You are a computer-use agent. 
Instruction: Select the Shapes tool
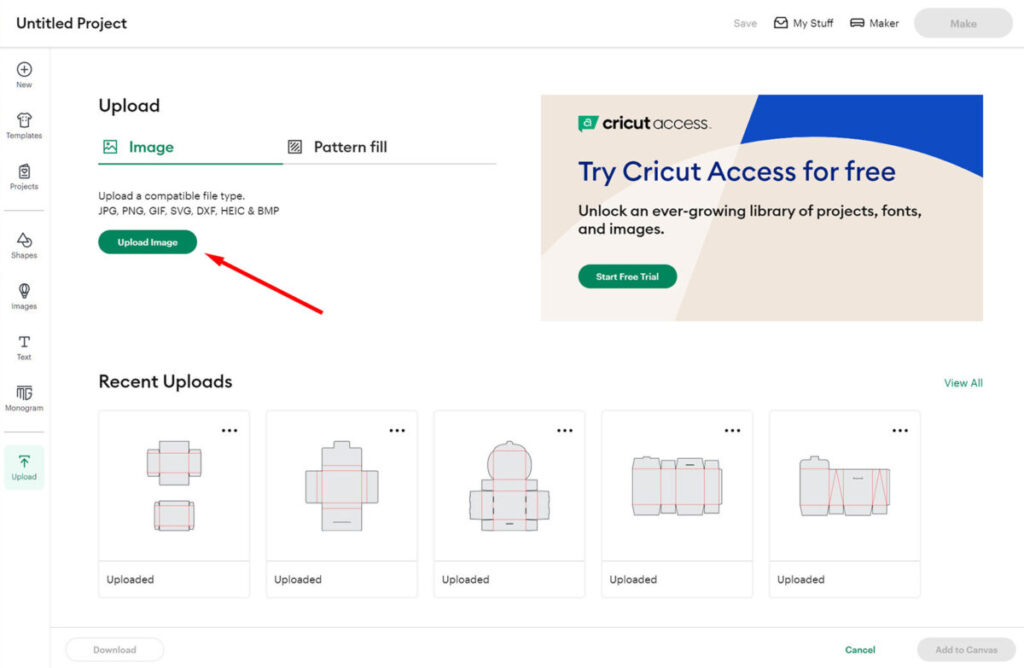tap(24, 245)
